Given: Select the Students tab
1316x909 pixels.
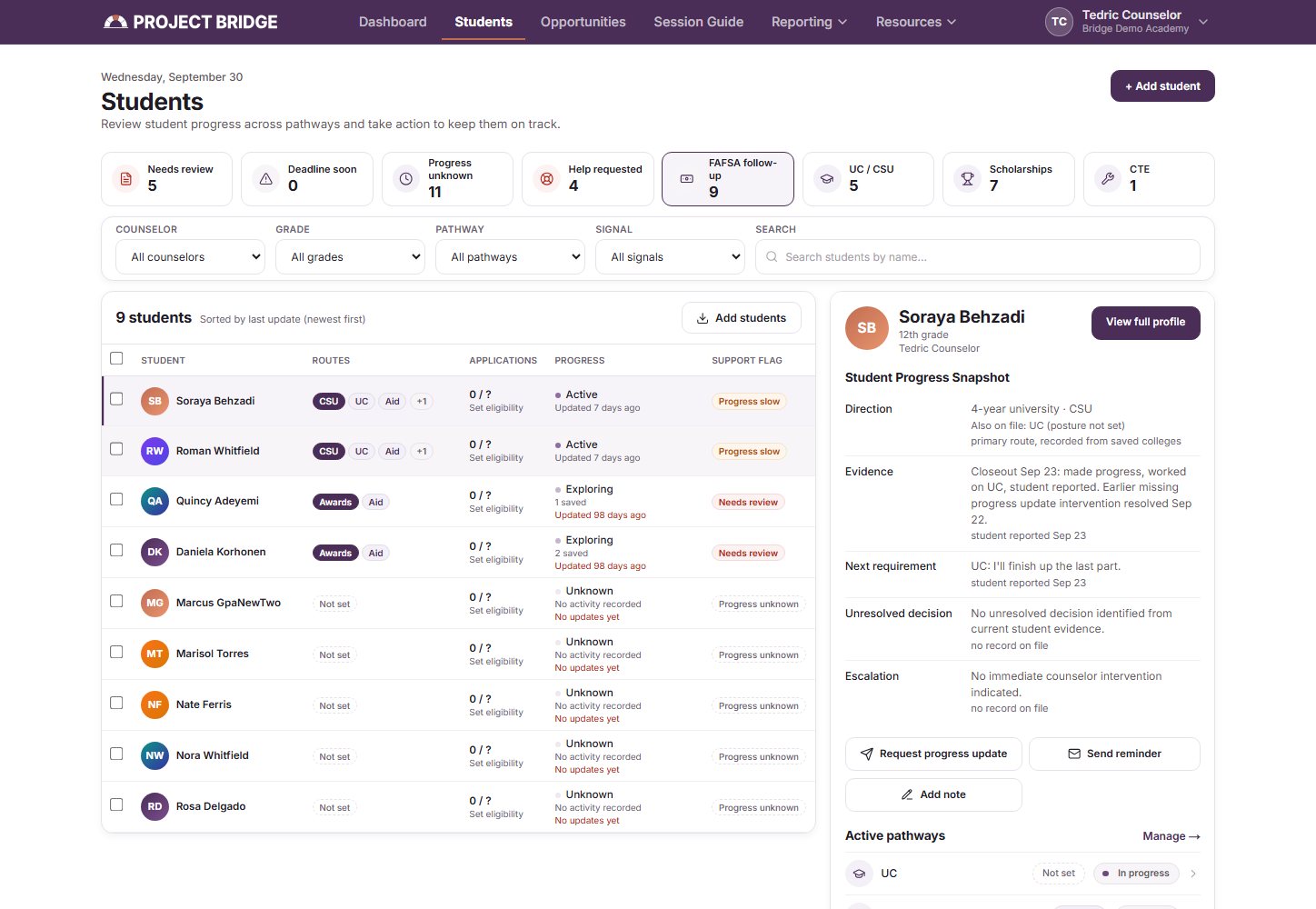Looking at the screenshot, I should [484, 22].
